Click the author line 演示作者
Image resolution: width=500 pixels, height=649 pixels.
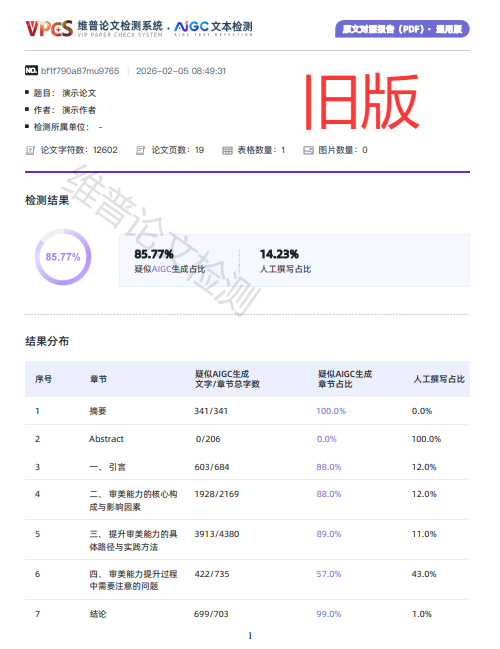coord(65,110)
